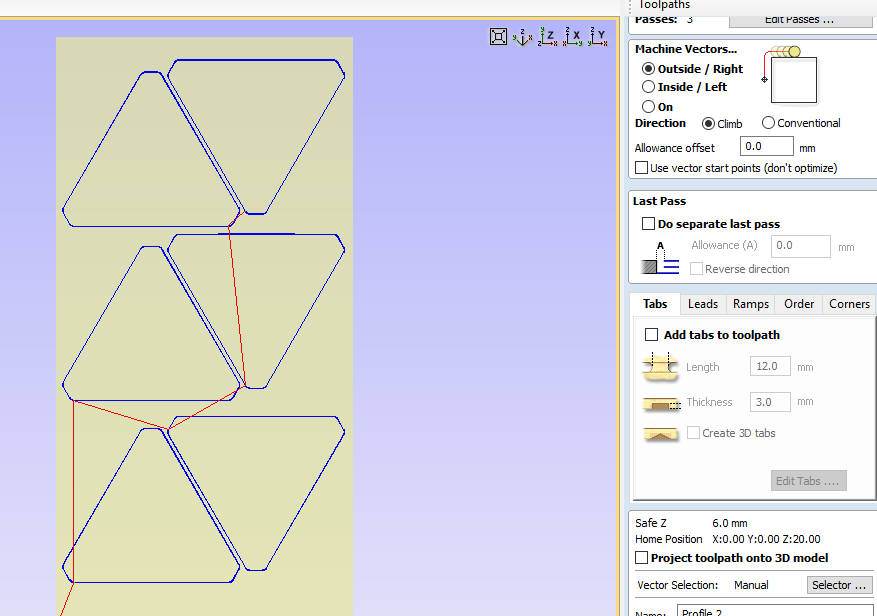The height and width of the screenshot is (616, 877).
Task: Switch to view along Y axis icon
Action: pyautogui.click(x=598, y=37)
